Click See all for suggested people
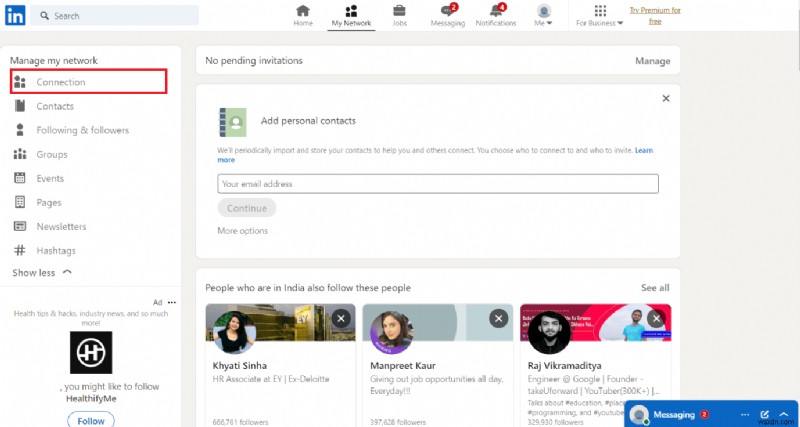 pyautogui.click(x=655, y=288)
